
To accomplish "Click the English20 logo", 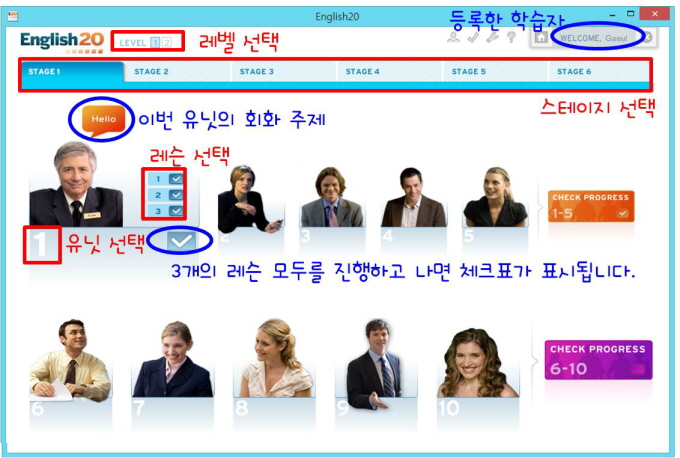I will (61, 41).
